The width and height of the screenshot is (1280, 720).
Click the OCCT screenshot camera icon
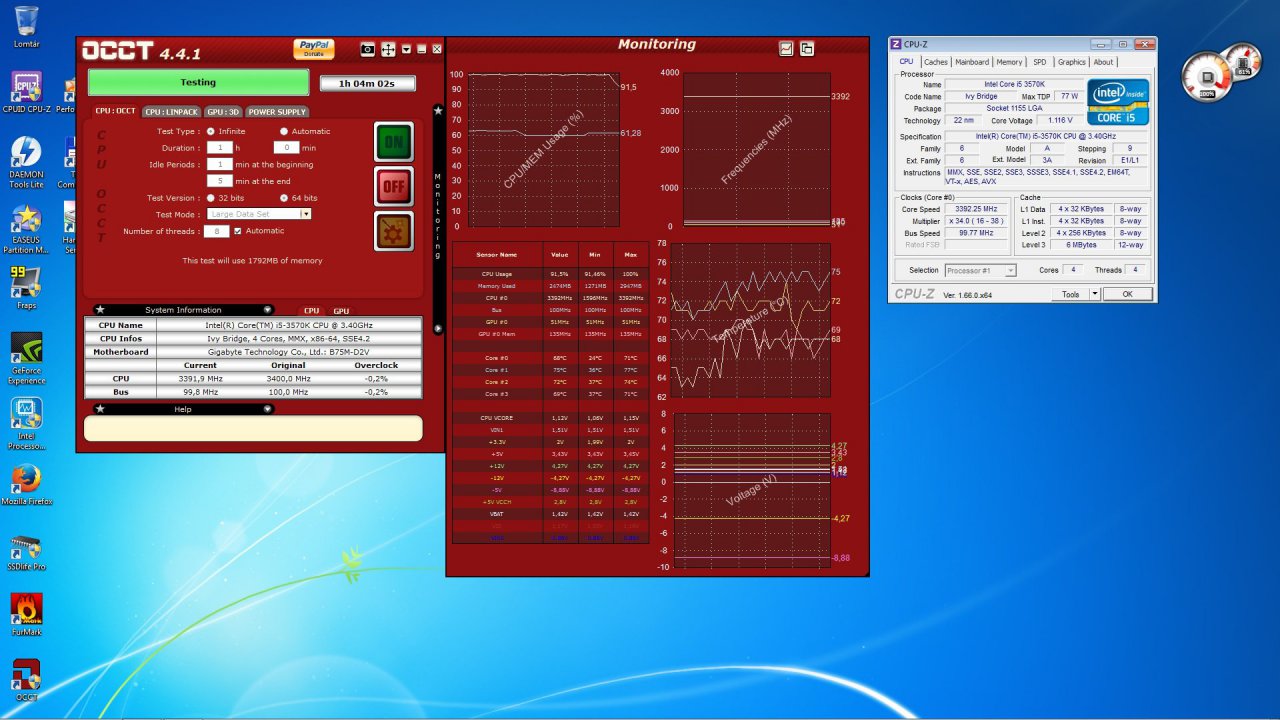368,49
